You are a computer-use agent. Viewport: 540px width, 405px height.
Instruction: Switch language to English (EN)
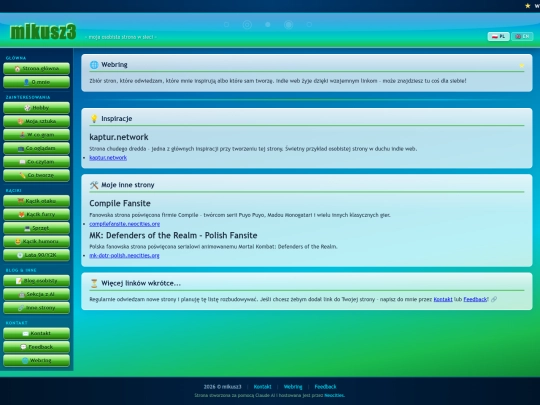pos(522,36)
